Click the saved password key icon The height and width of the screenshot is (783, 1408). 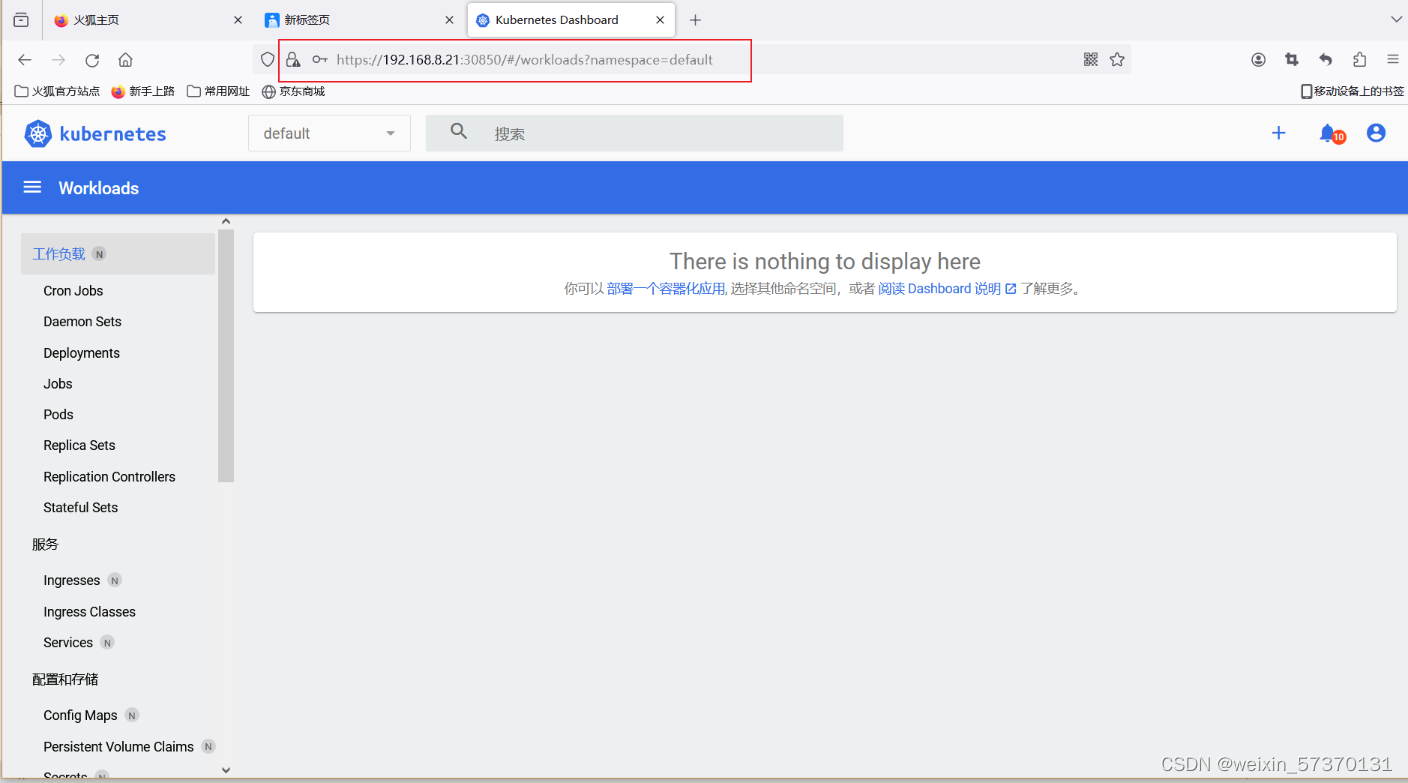coord(320,60)
